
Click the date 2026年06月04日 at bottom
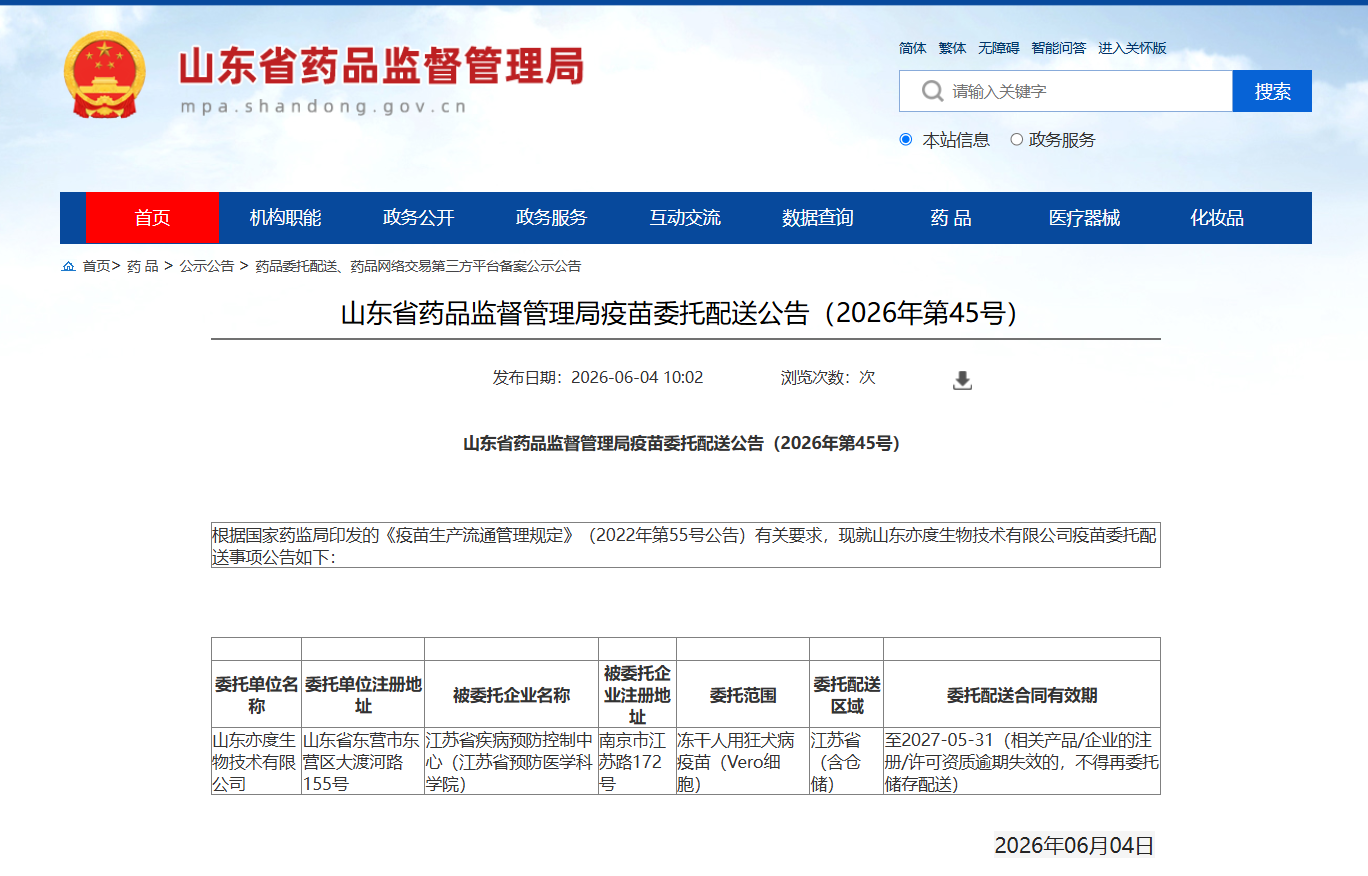[x=1074, y=846]
